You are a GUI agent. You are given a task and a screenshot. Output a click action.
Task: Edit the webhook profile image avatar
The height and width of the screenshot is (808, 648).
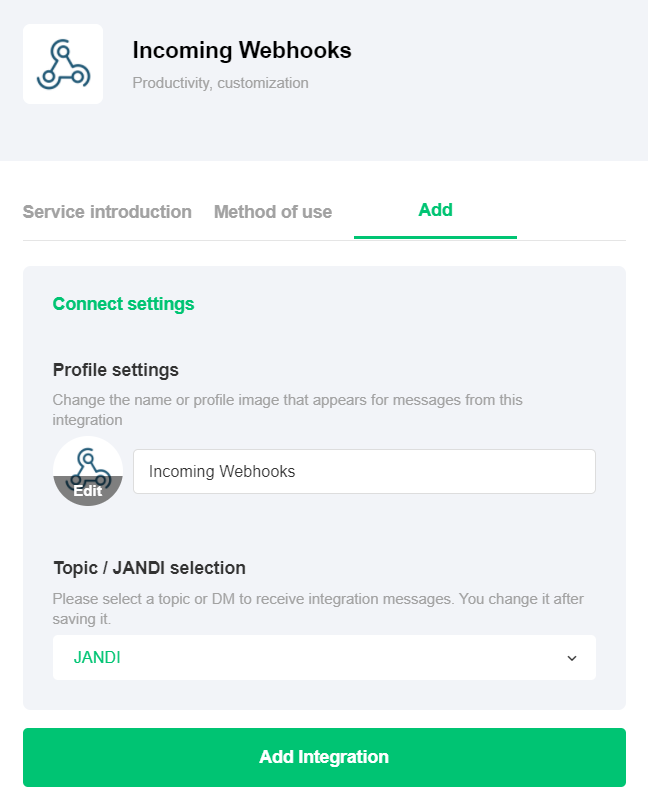coord(88,470)
